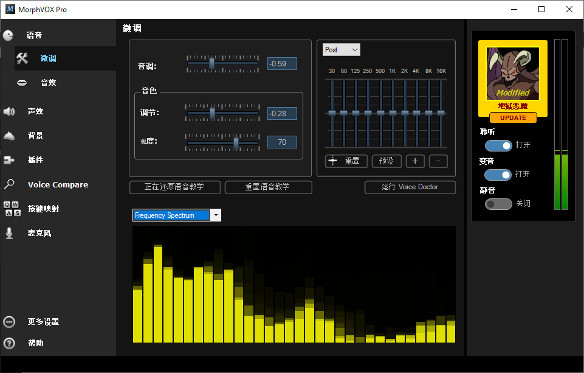Click the orange UPDATE button

513,118
